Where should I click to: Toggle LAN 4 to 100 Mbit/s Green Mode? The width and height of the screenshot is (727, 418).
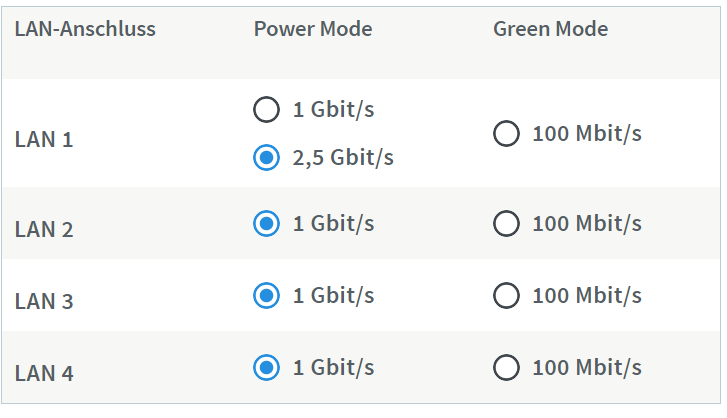coord(506,367)
